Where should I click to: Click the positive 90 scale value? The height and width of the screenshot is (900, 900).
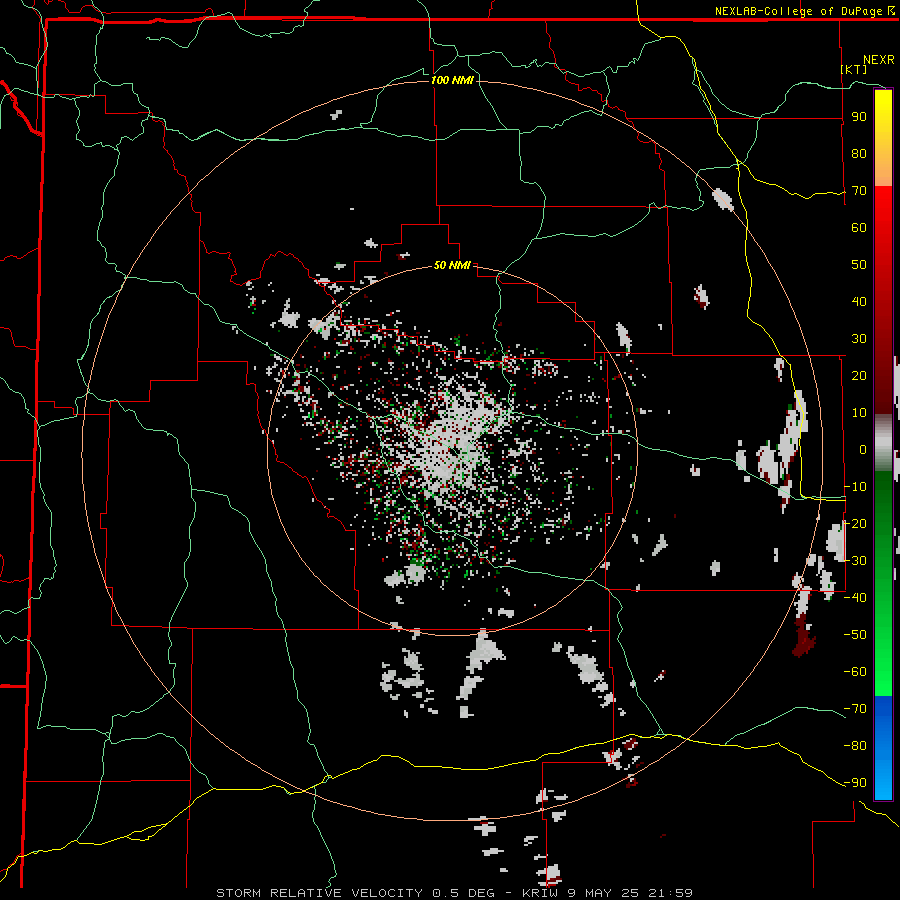tap(859, 117)
